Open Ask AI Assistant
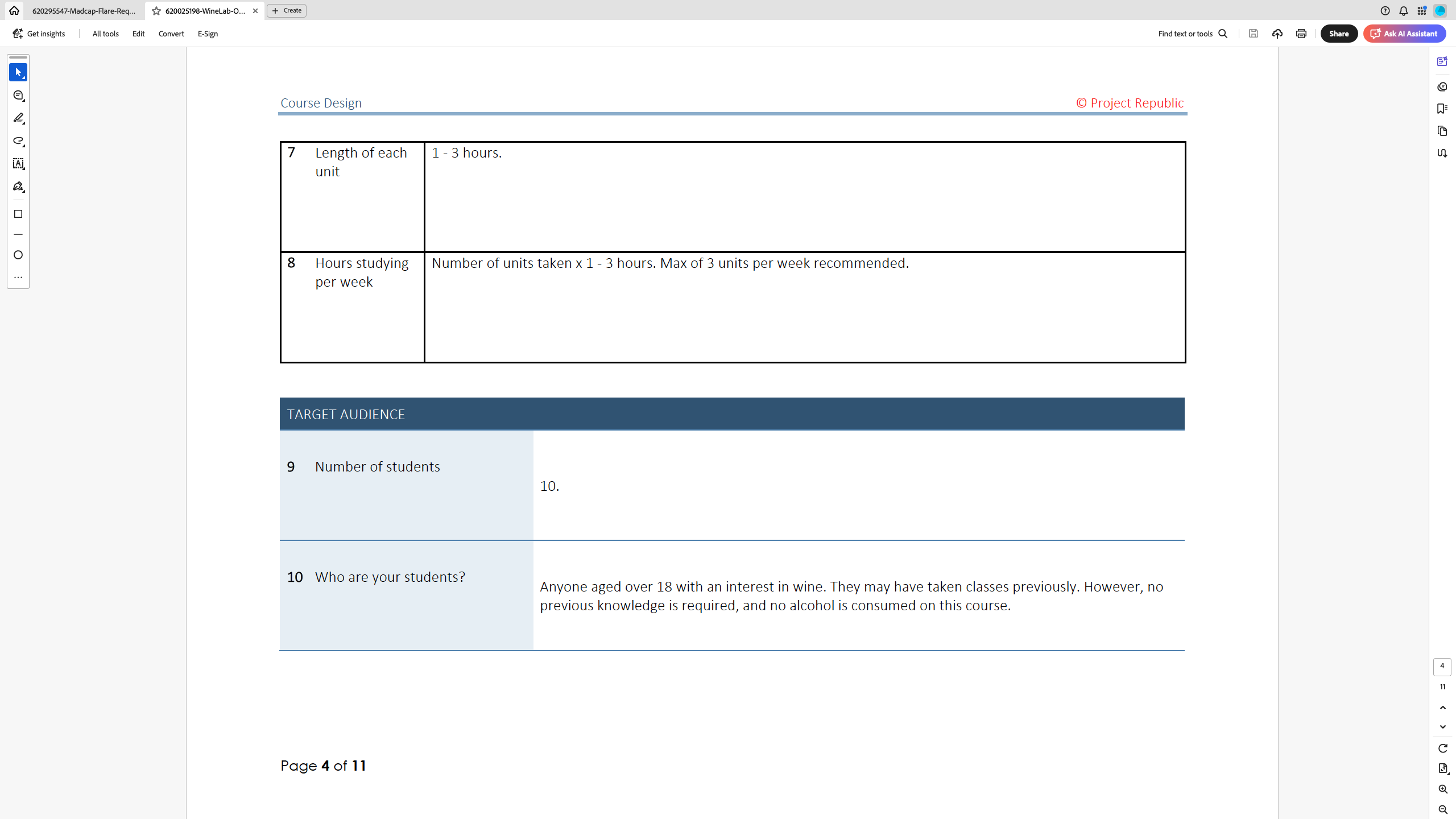The height and width of the screenshot is (819, 1456). pyautogui.click(x=1404, y=34)
